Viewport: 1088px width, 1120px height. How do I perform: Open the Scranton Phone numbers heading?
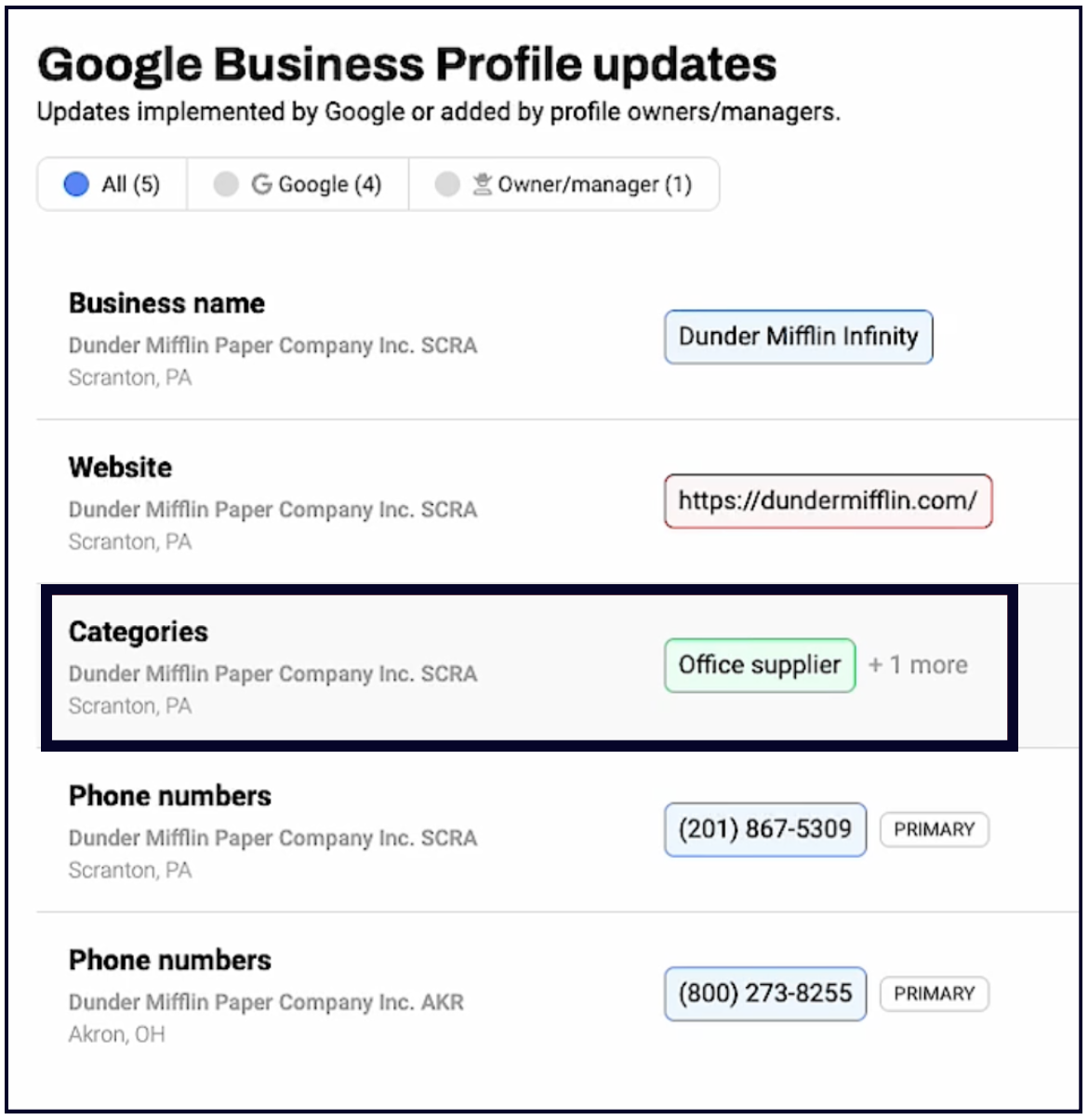coord(170,795)
